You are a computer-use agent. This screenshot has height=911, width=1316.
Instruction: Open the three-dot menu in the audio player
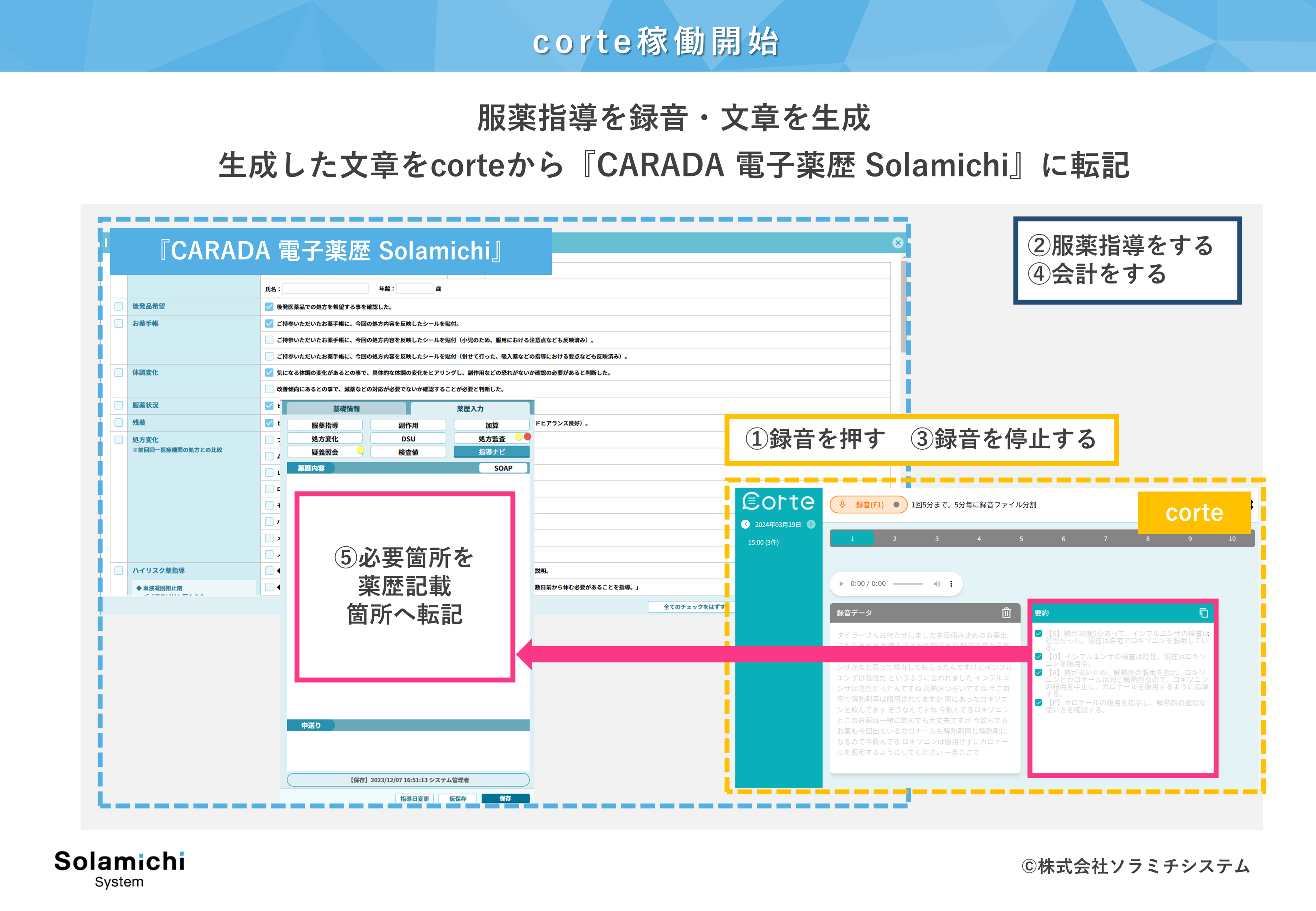tap(951, 584)
